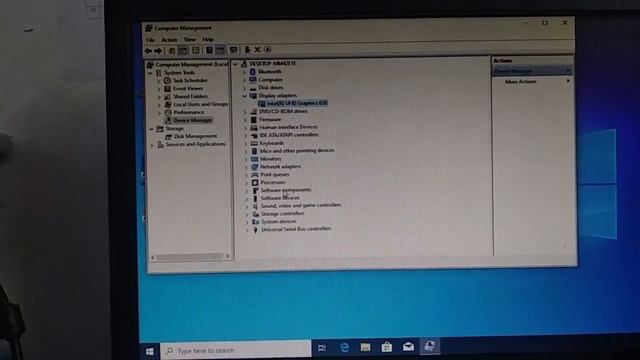The width and height of the screenshot is (640, 360).
Task: Select the Storage tree label
Action: 174,129
